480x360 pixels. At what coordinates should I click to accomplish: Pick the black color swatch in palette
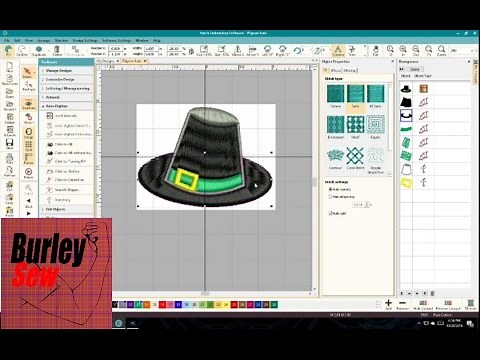coord(115,304)
